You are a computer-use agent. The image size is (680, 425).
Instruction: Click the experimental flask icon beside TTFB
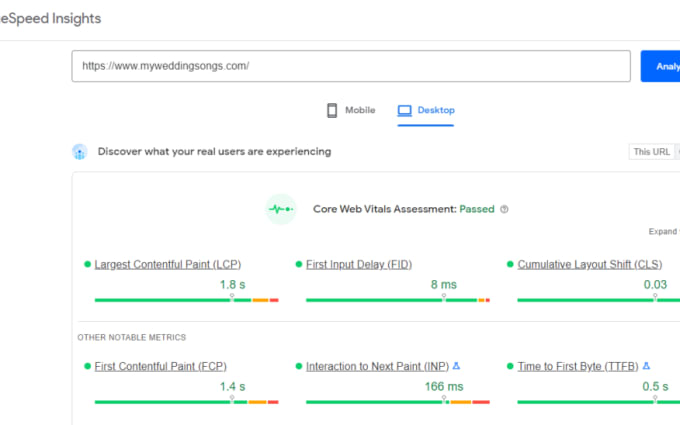(646, 366)
